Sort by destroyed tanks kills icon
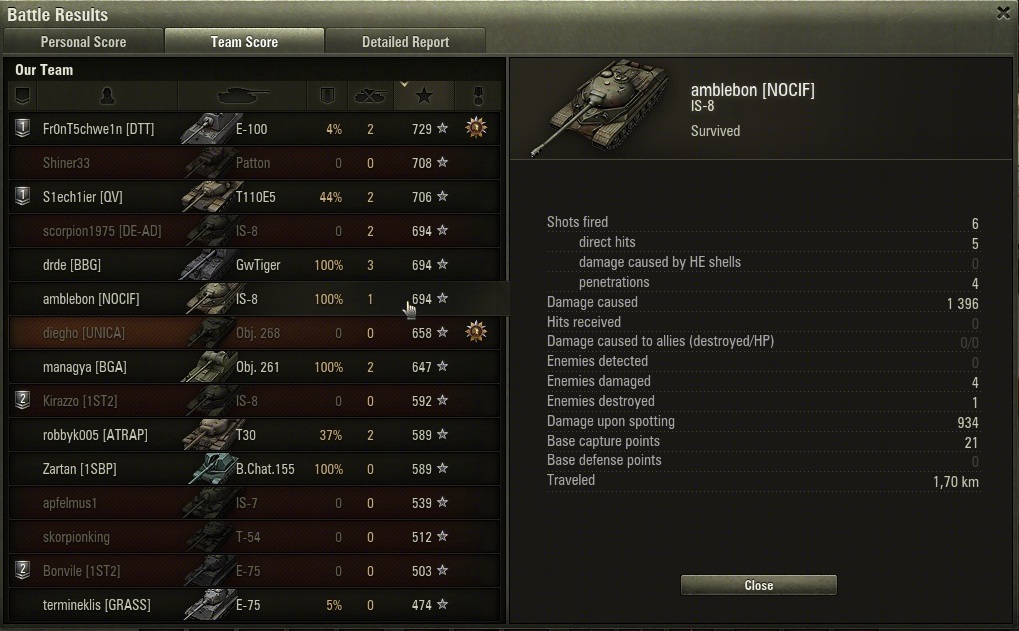The image size is (1019, 631). pyautogui.click(x=370, y=96)
